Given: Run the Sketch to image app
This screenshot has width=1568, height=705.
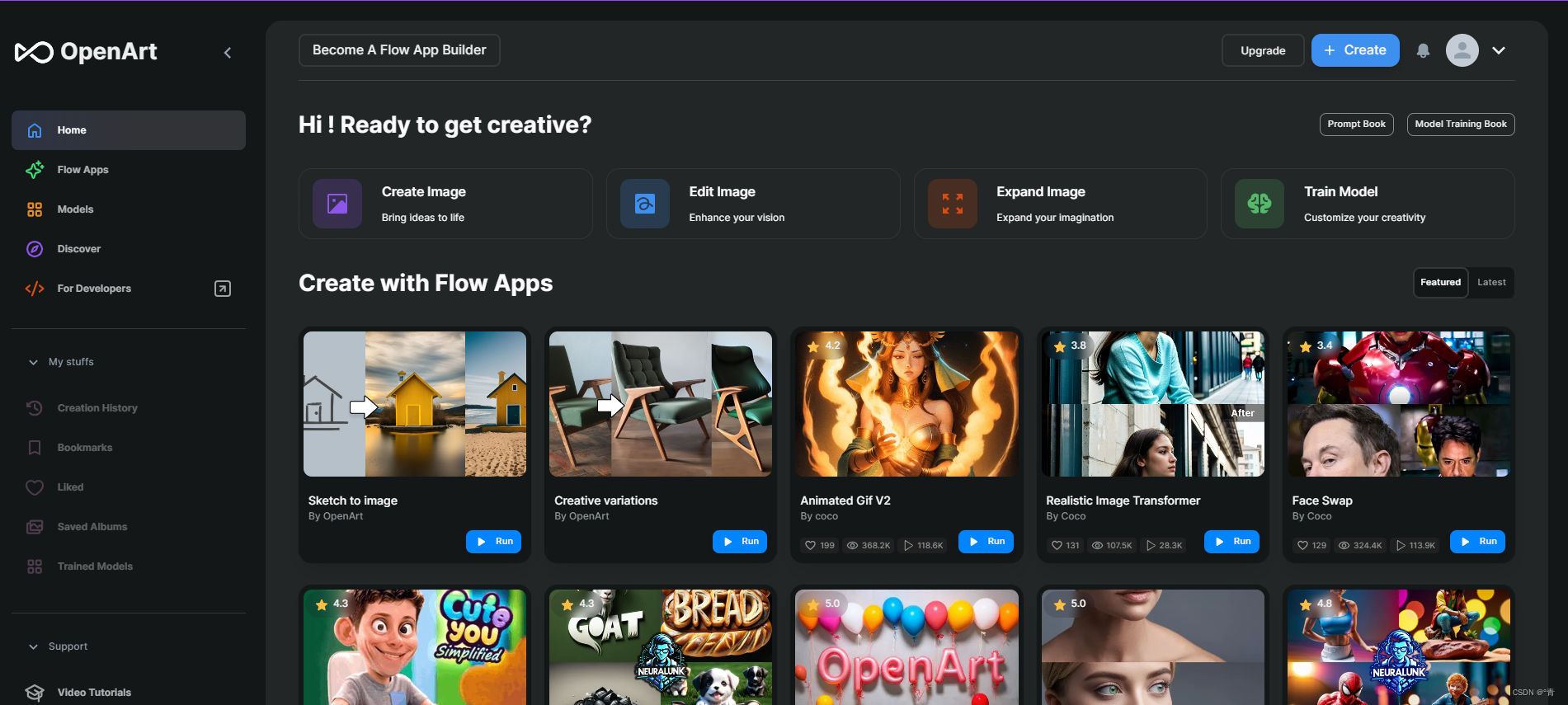Looking at the screenshot, I should [493, 542].
